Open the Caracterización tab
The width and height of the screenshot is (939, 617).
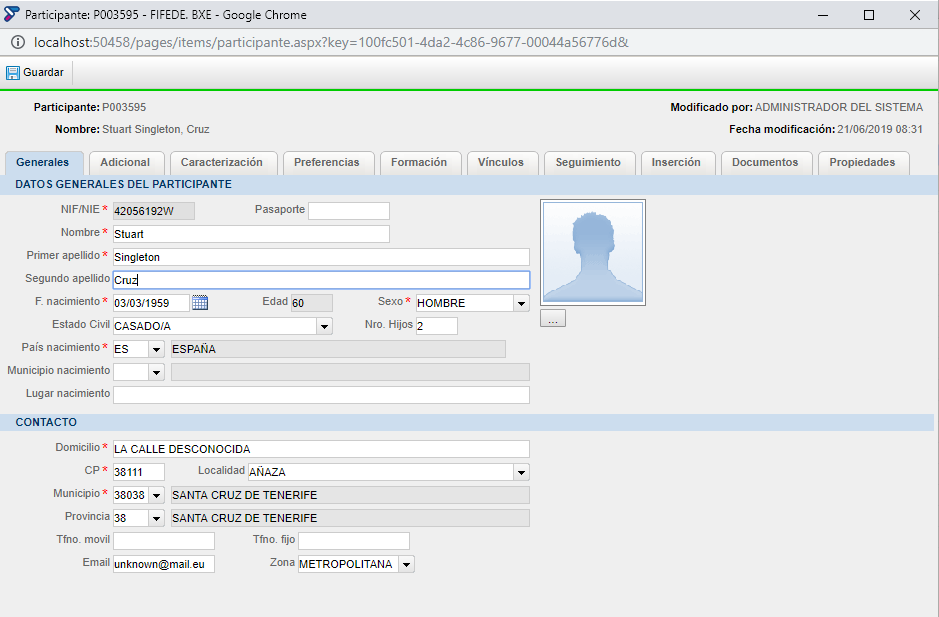pos(222,162)
